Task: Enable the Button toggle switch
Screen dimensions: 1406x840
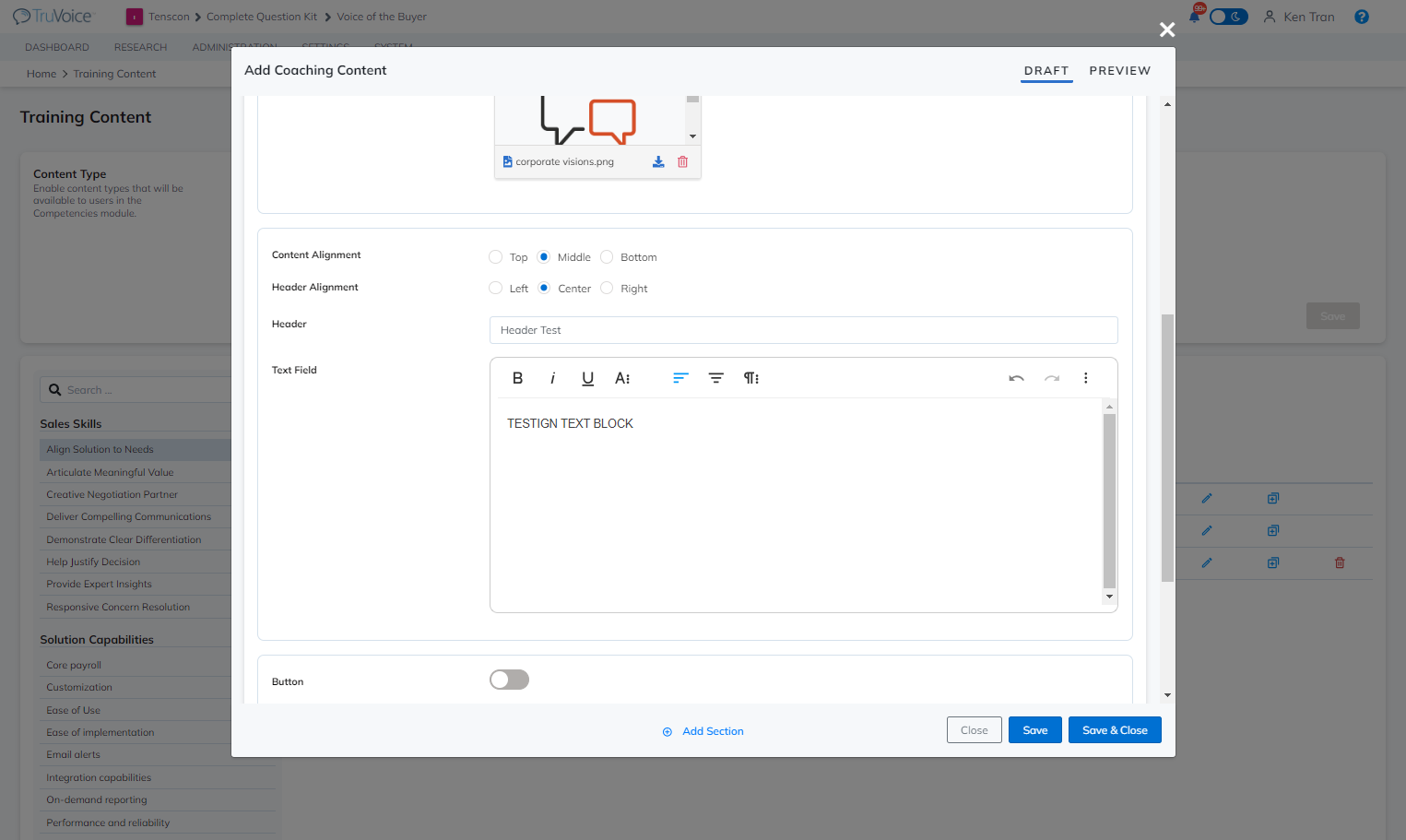Action: [509, 680]
